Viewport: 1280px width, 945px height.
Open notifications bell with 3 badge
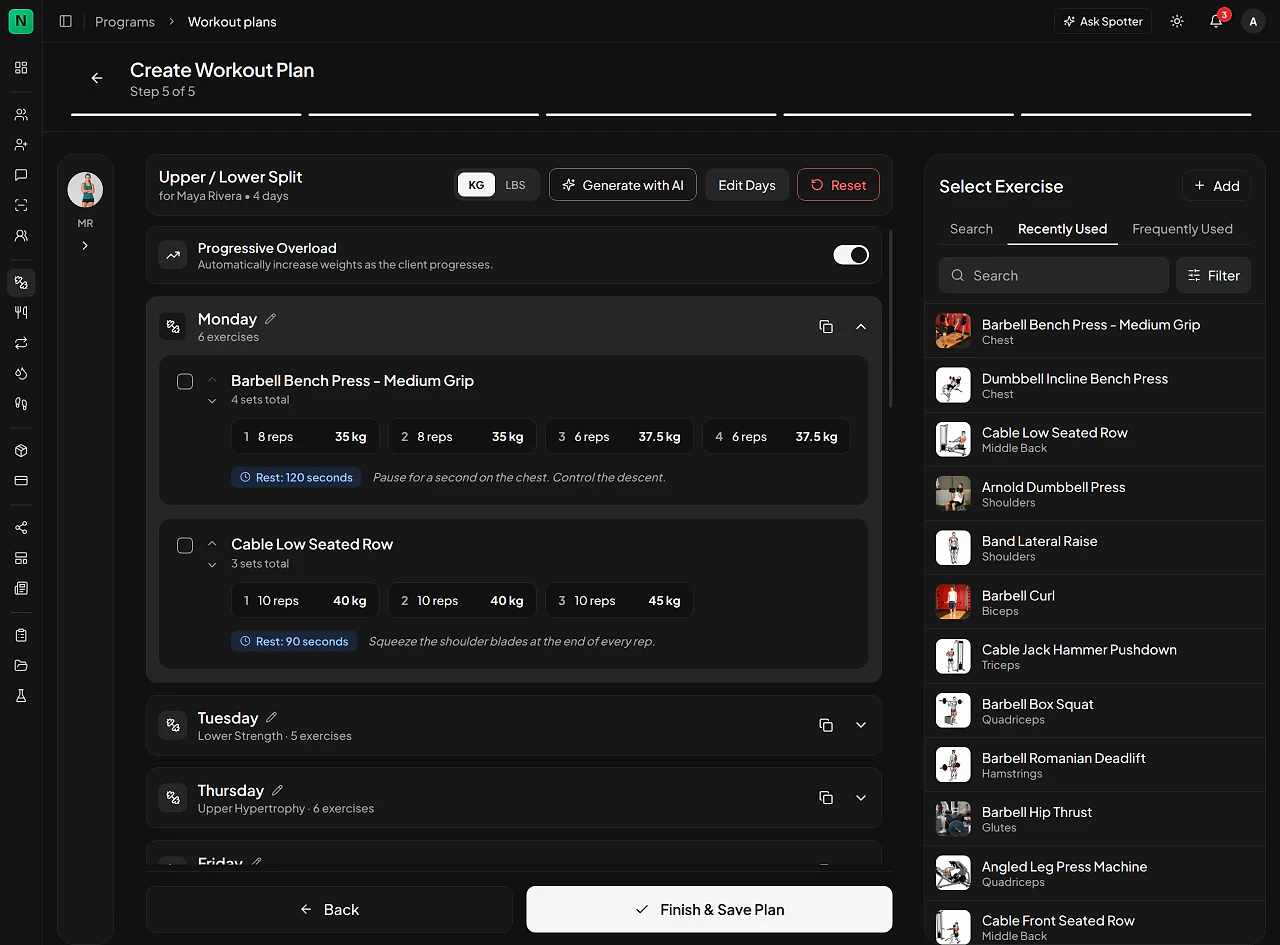coord(1217,21)
